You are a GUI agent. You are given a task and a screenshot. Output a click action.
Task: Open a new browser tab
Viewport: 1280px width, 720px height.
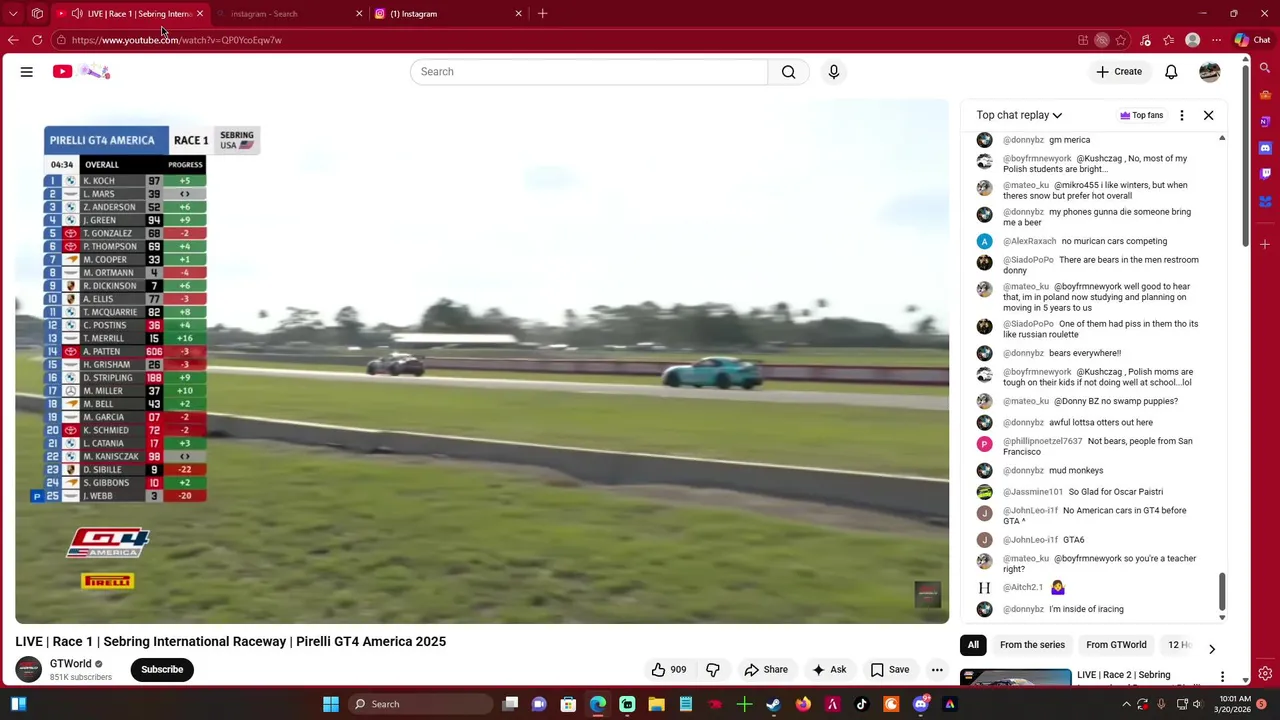(542, 14)
